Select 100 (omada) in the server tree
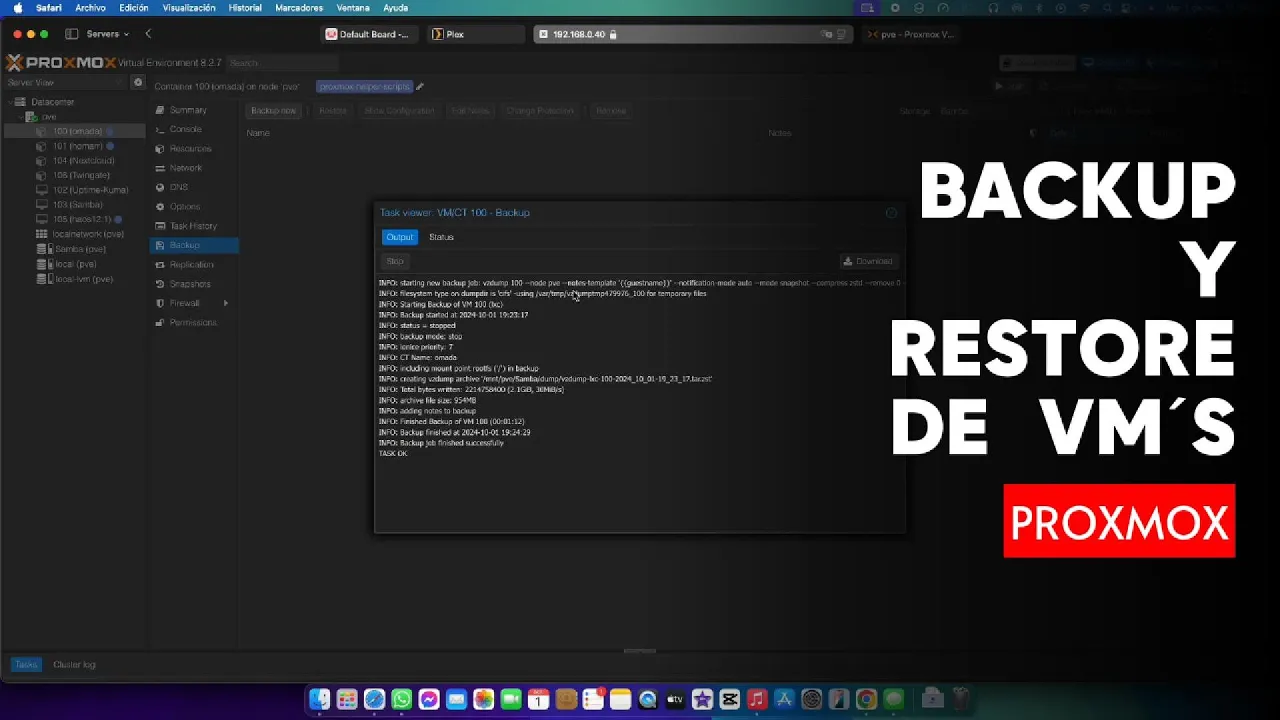1280x720 pixels. pos(77,131)
